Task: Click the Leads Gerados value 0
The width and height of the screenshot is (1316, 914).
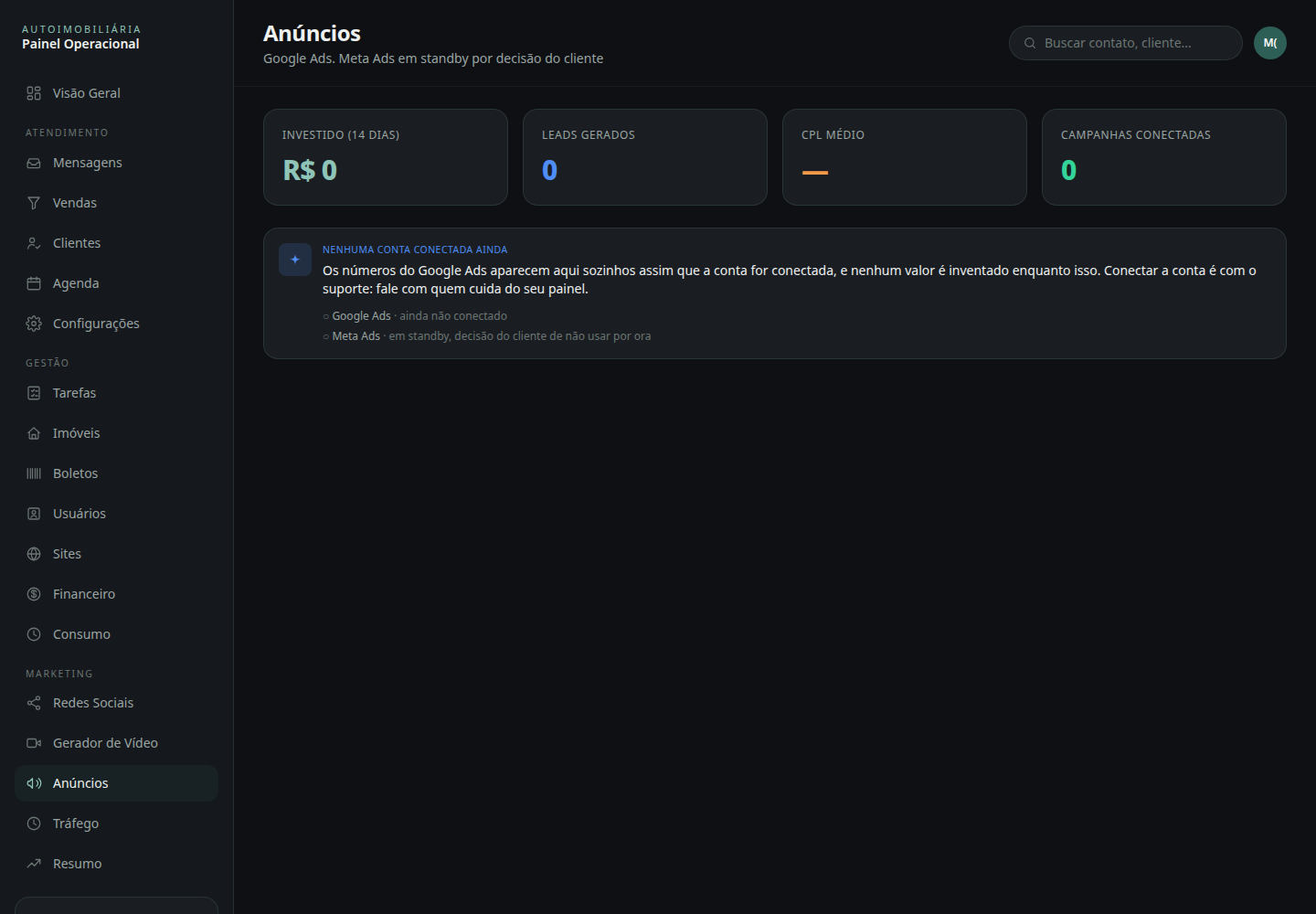Action: 549,170
